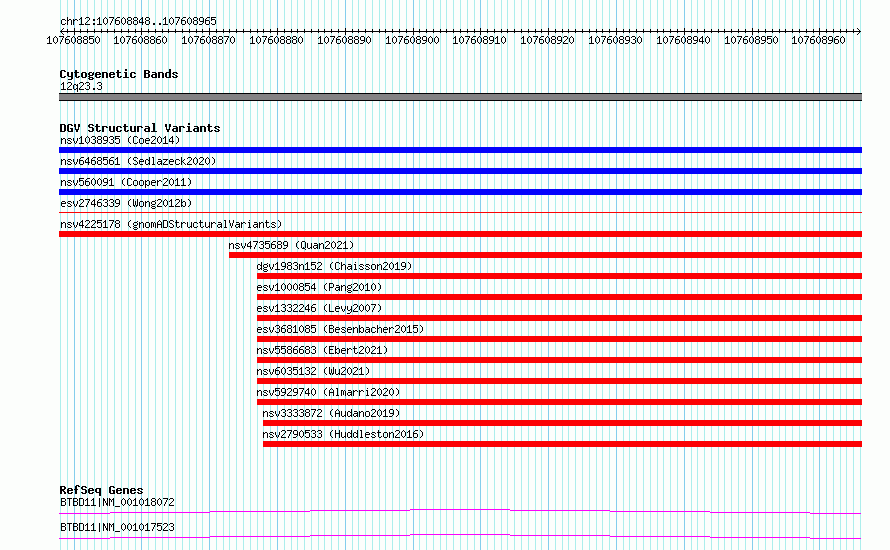
Task: Open variant nsv560091 (Cooper2011) label
Action: 126,182
